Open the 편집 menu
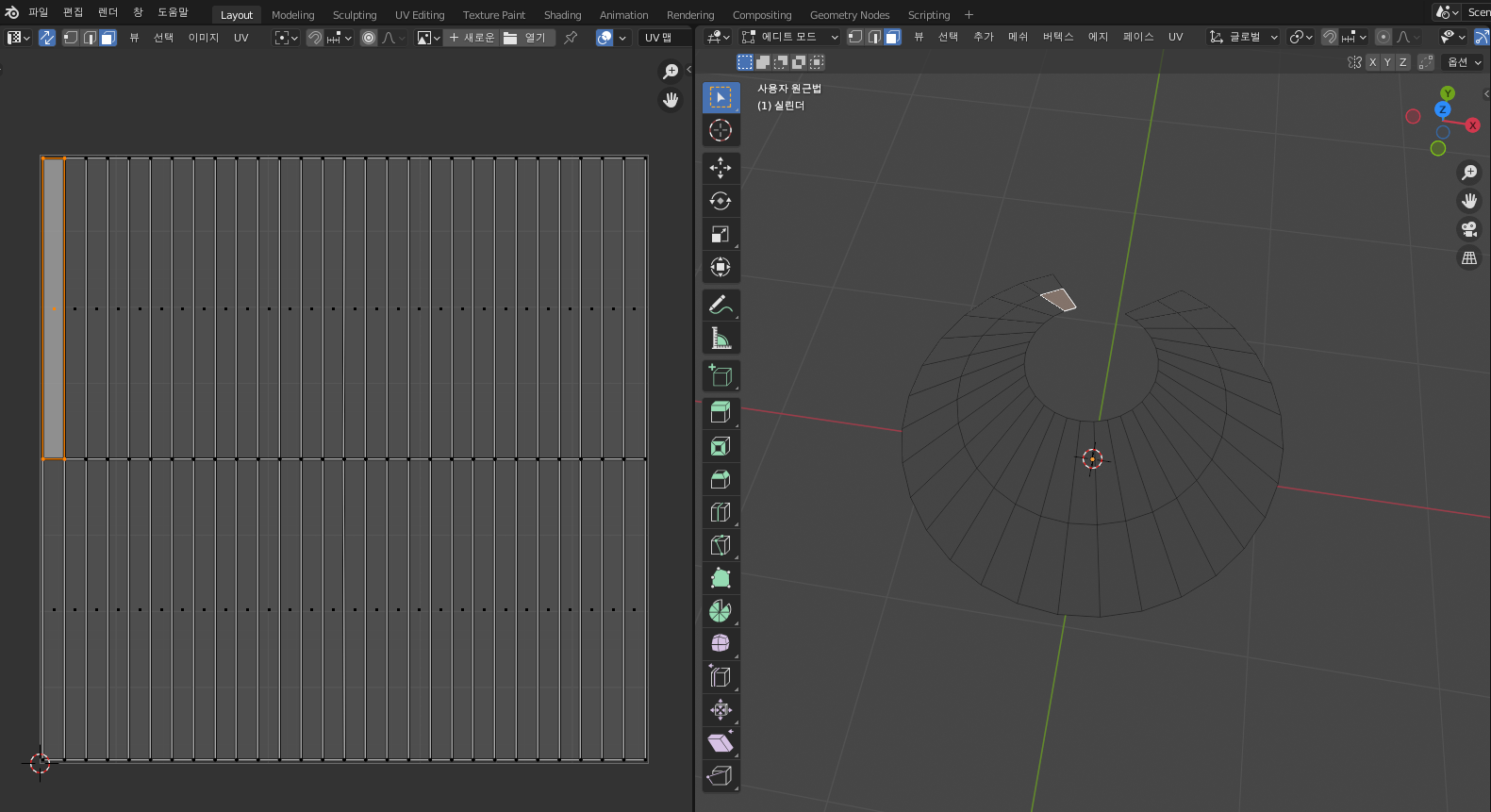 point(73,12)
